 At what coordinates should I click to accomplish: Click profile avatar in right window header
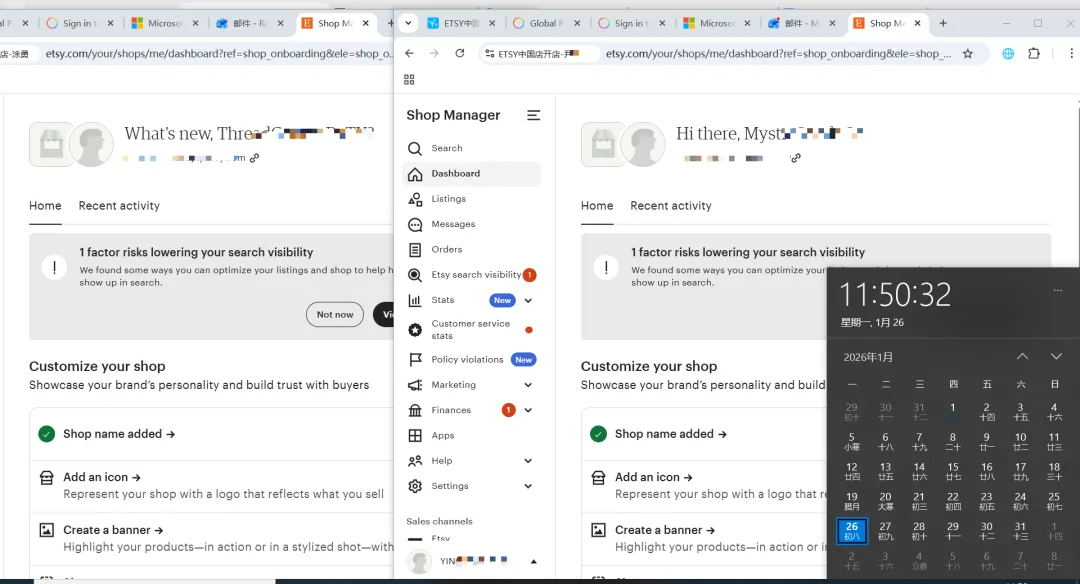(643, 145)
